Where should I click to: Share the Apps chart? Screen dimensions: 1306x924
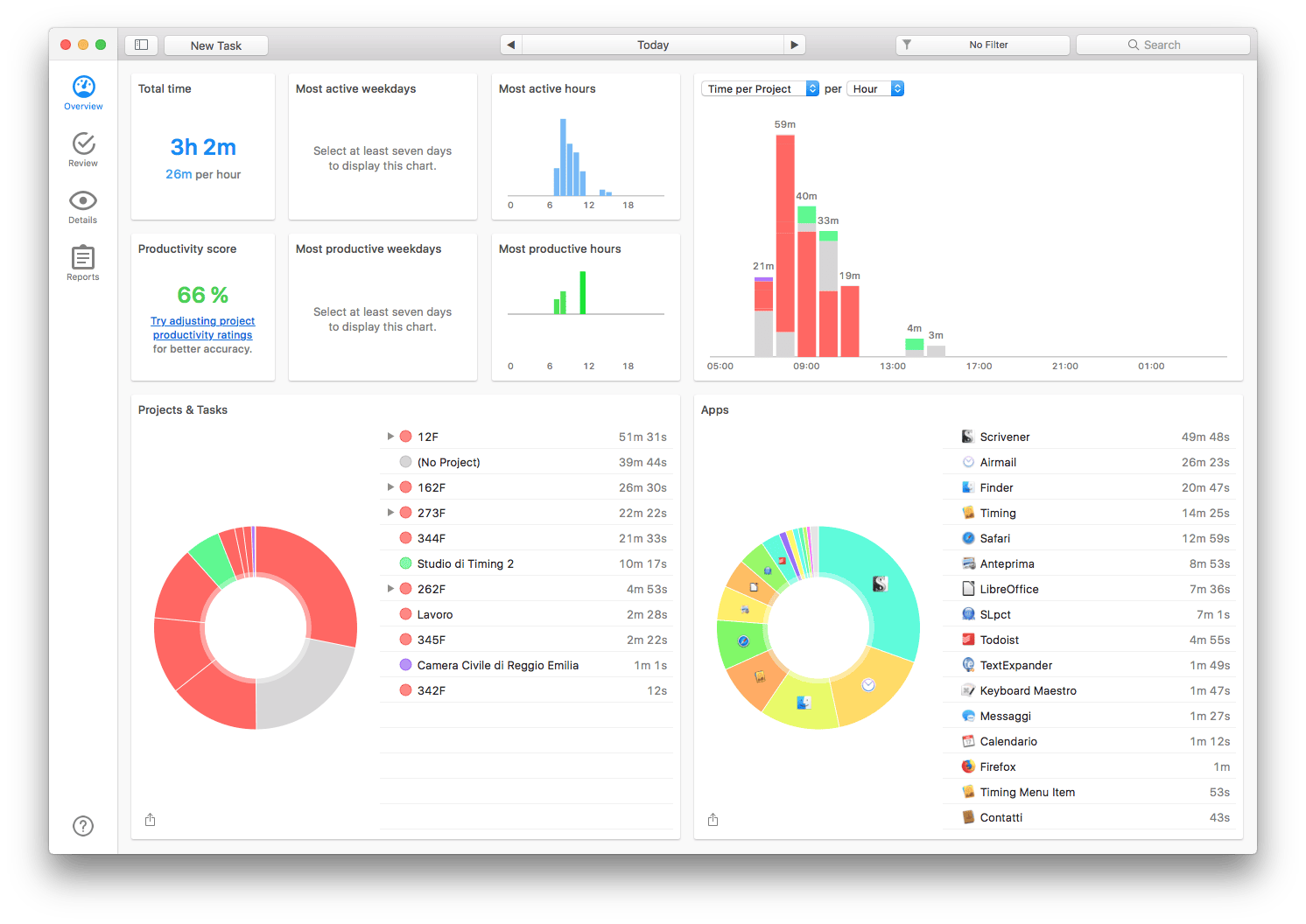click(x=713, y=820)
